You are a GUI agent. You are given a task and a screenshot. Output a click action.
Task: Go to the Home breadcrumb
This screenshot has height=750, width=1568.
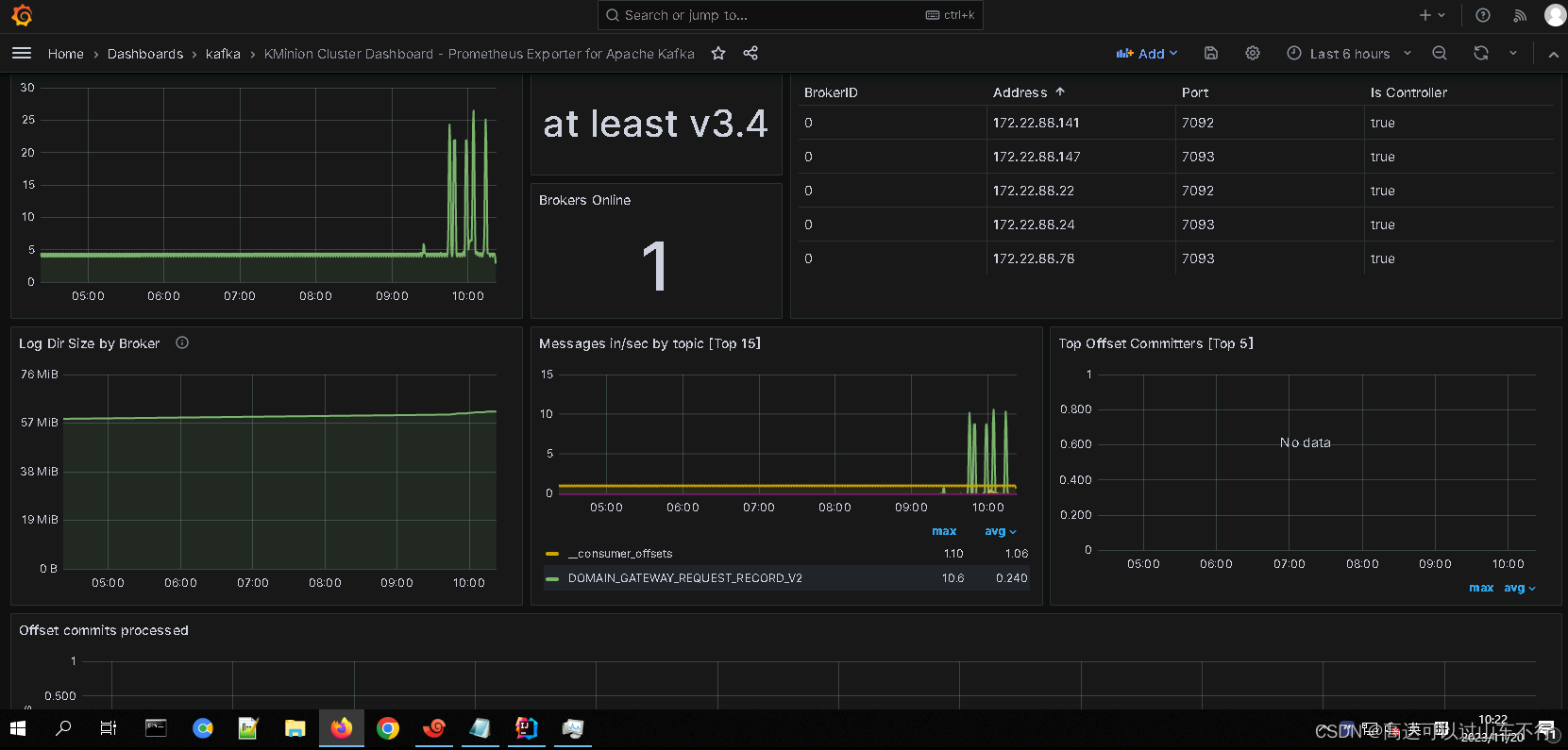66,54
